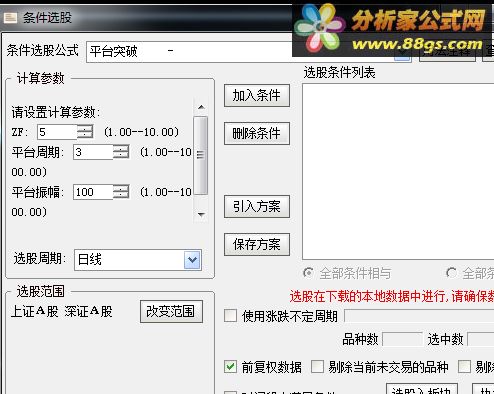Image resolution: width=494 pixels, height=394 pixels.
Task: Open the 条件选股公式 formula combo box
Action: pos(248,51)
